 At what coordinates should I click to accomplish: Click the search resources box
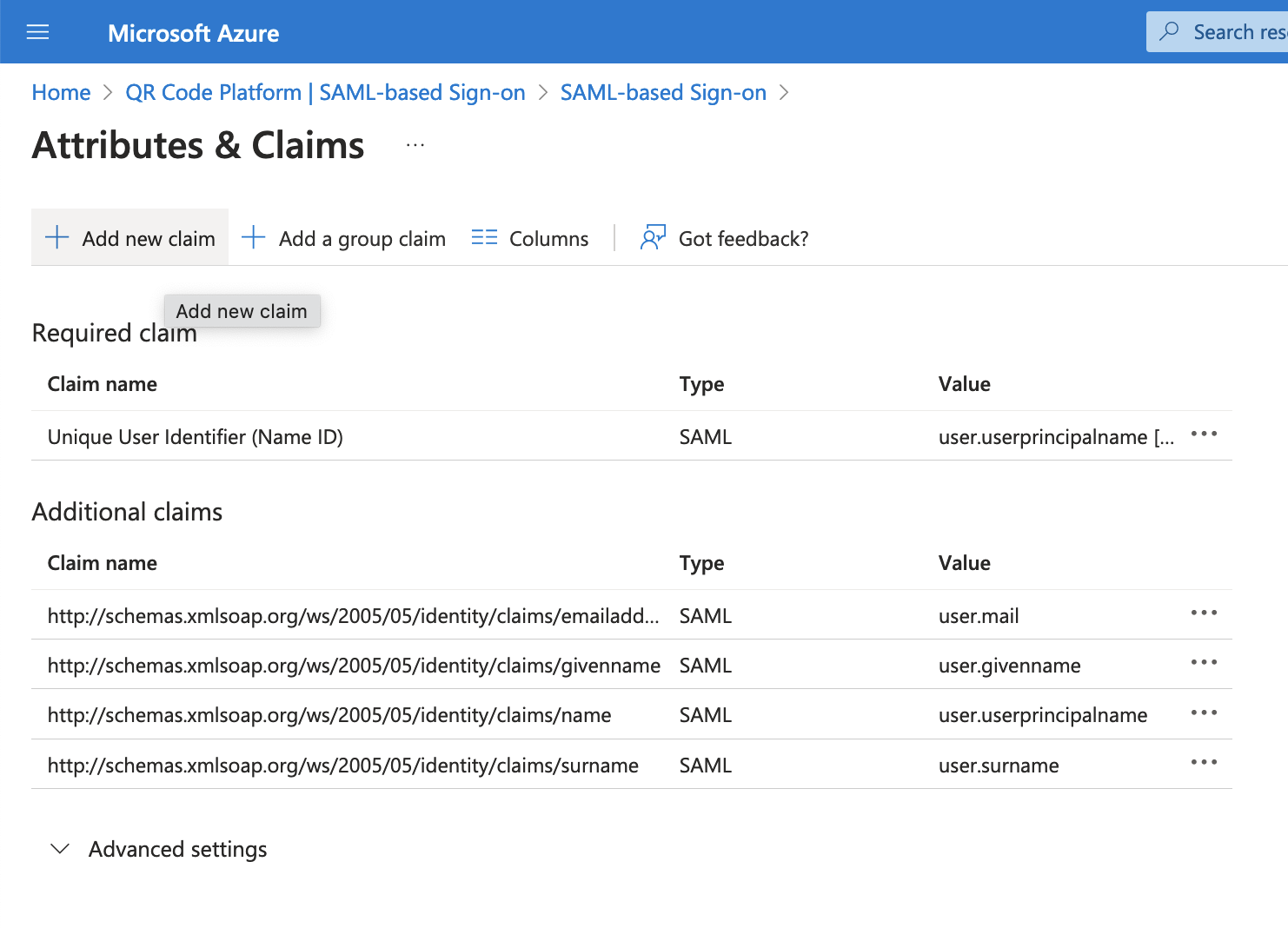tap(1217, 32)
